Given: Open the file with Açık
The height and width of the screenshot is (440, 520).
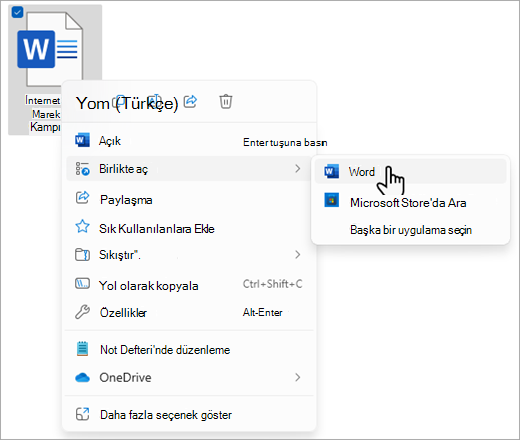Looking at the screenshot, I should point(189,141).
